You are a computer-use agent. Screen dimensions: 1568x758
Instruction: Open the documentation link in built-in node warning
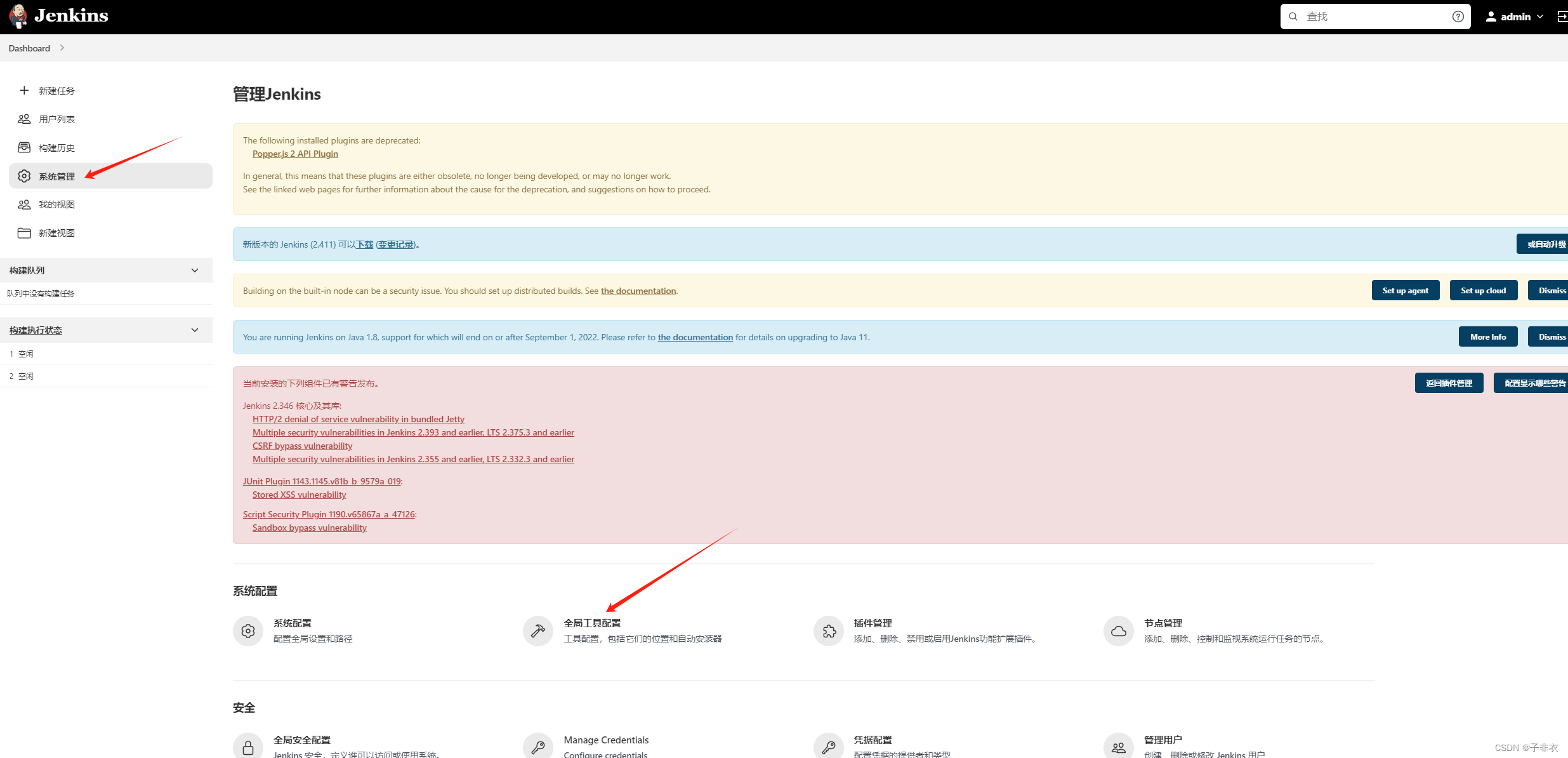coord(638,291)
